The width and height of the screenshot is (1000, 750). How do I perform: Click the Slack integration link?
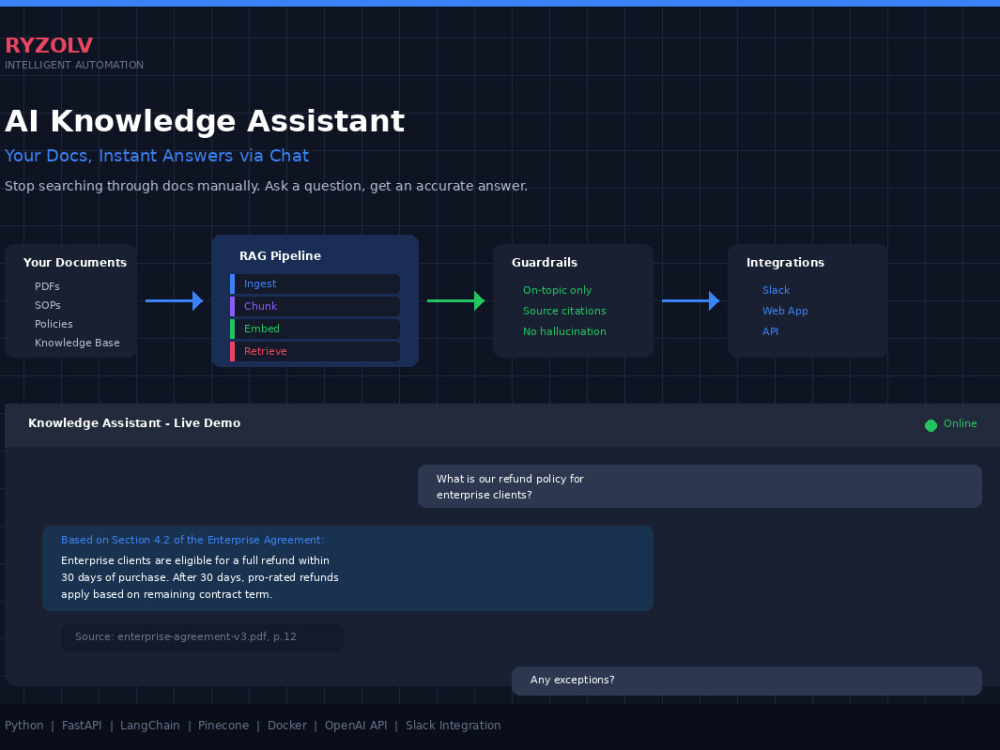tap(776, 290)
